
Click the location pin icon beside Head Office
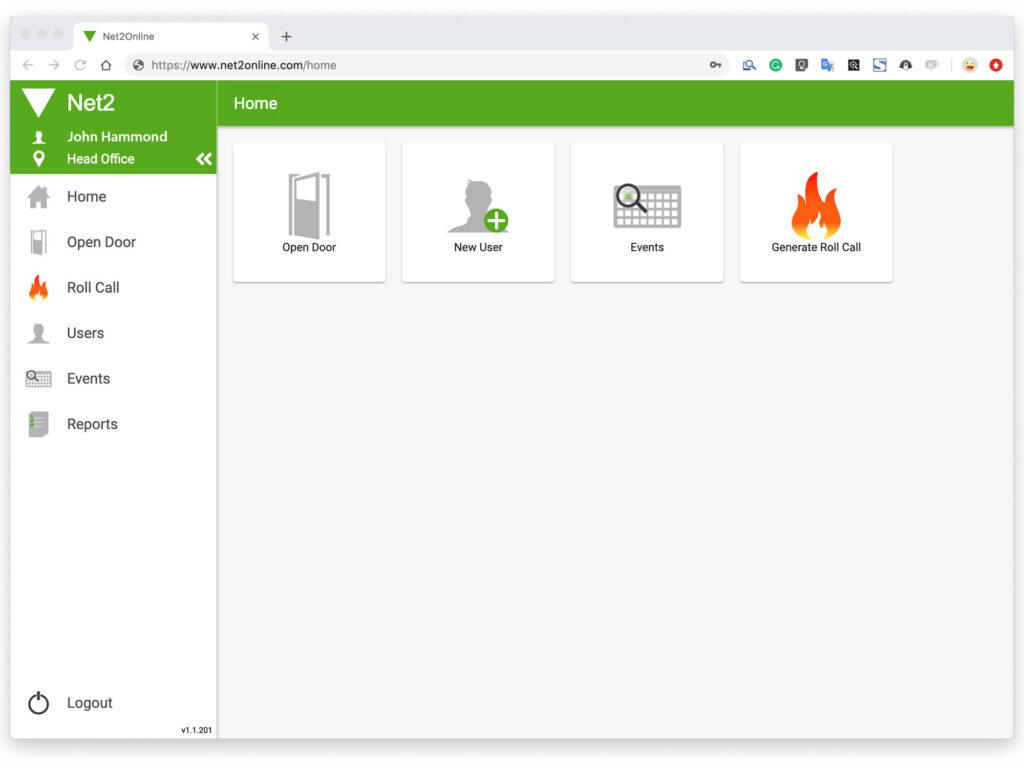[39, 159]
